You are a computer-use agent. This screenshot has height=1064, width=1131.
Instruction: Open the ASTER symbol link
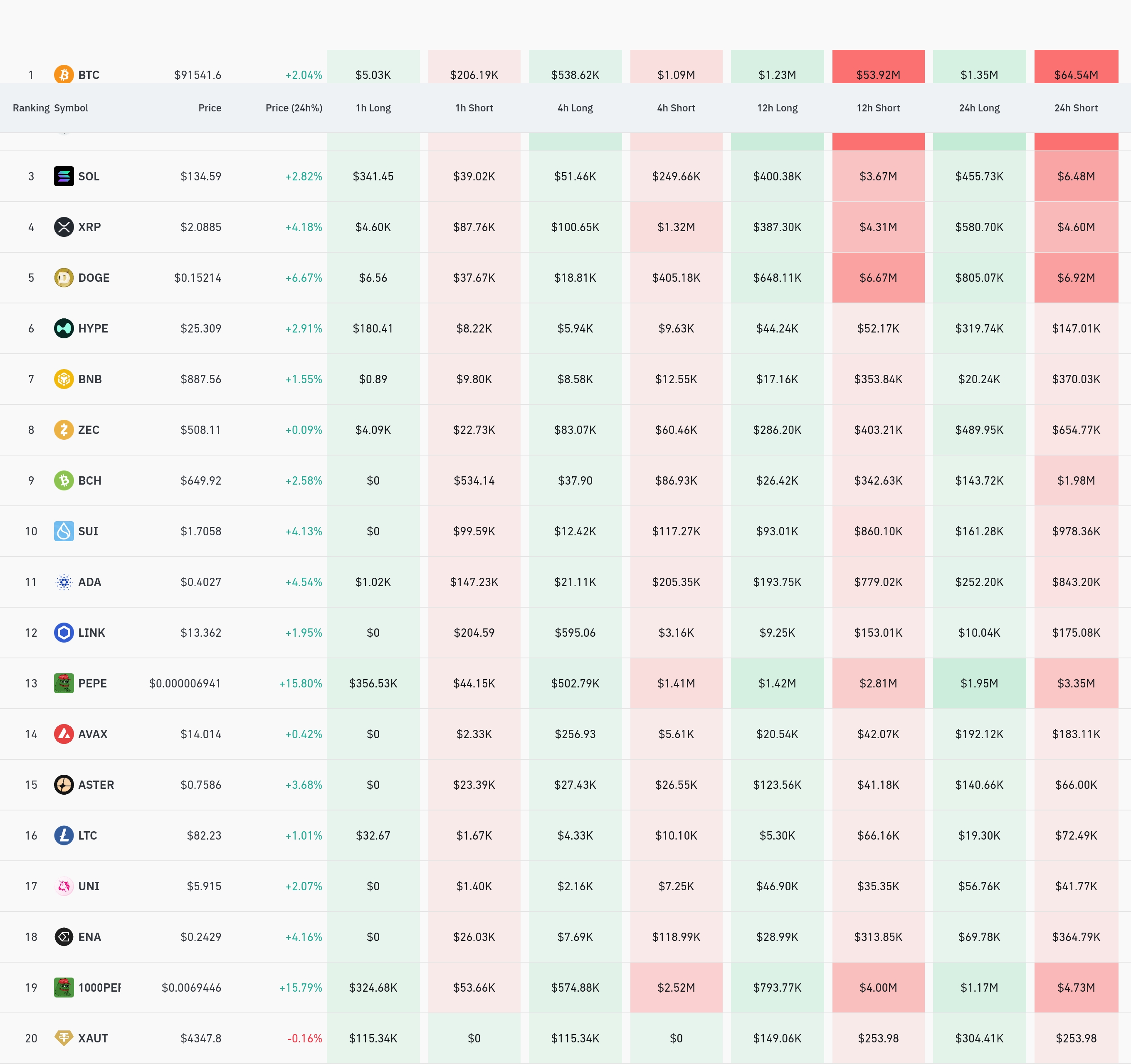point(96,785)
